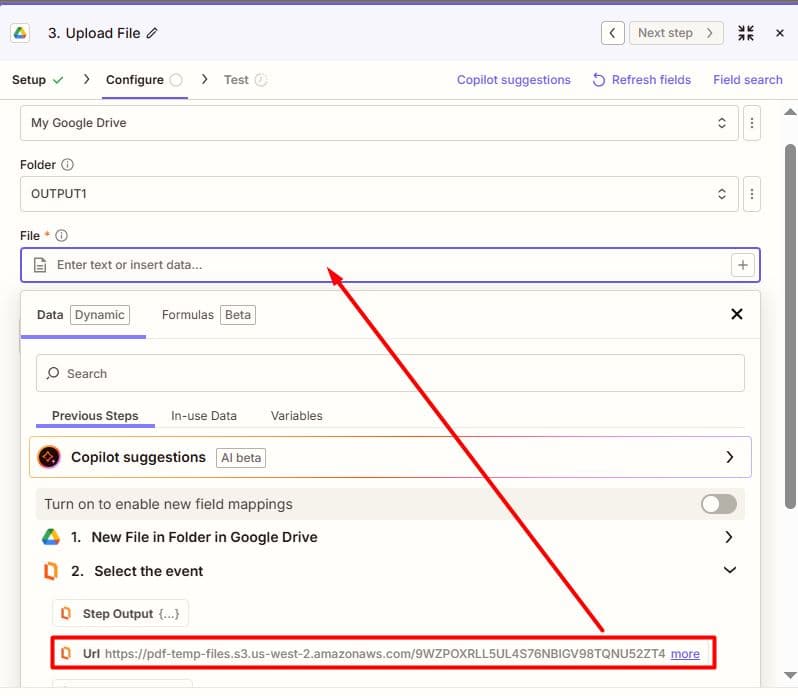Enable the new field mappings toggle

[x=718, y=504]
